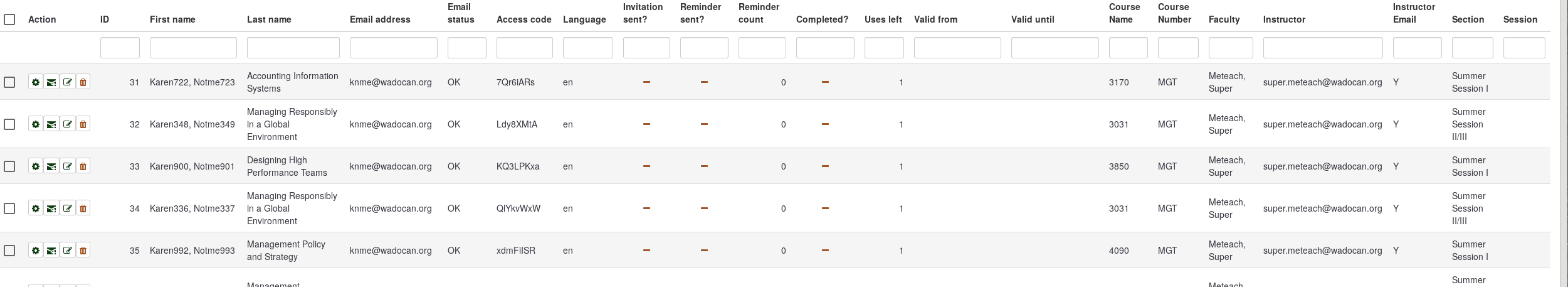Delete participant ID 32 using trash icon

coord(83,124)
